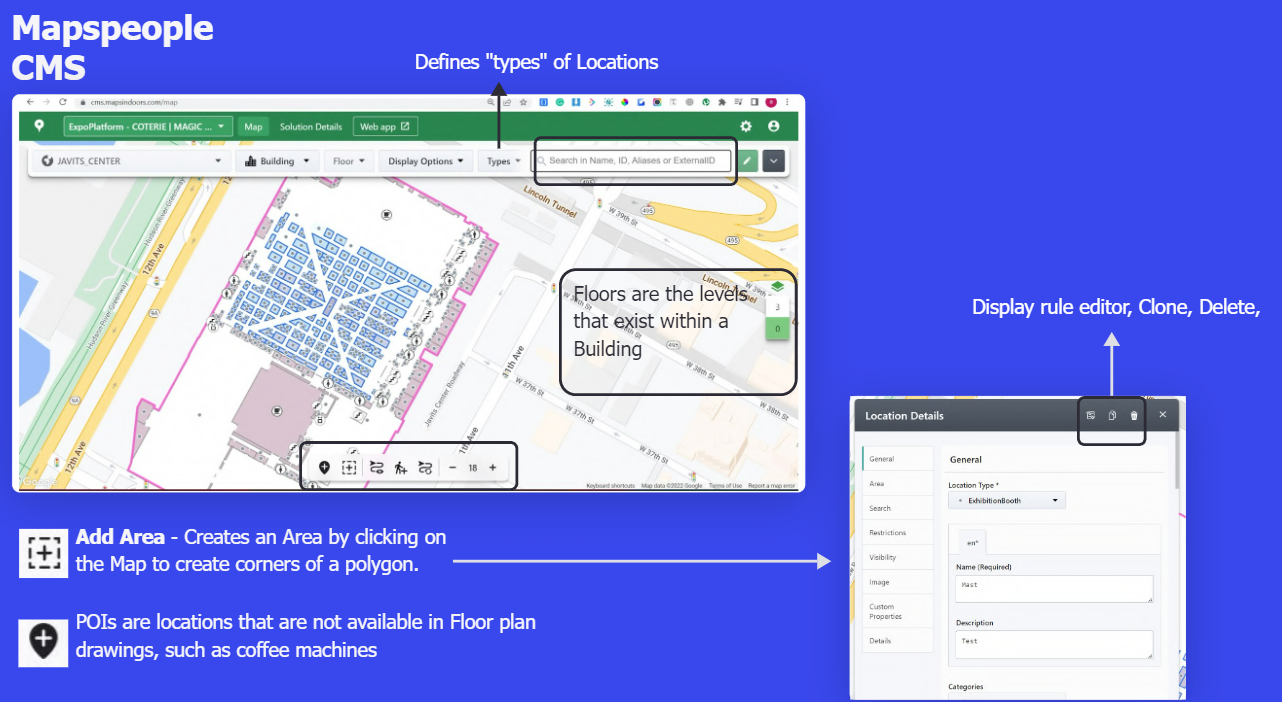The height and width of the screenshot is (702, 1282).
Task: Open the Building dropdown
Action: click(277, 161)
